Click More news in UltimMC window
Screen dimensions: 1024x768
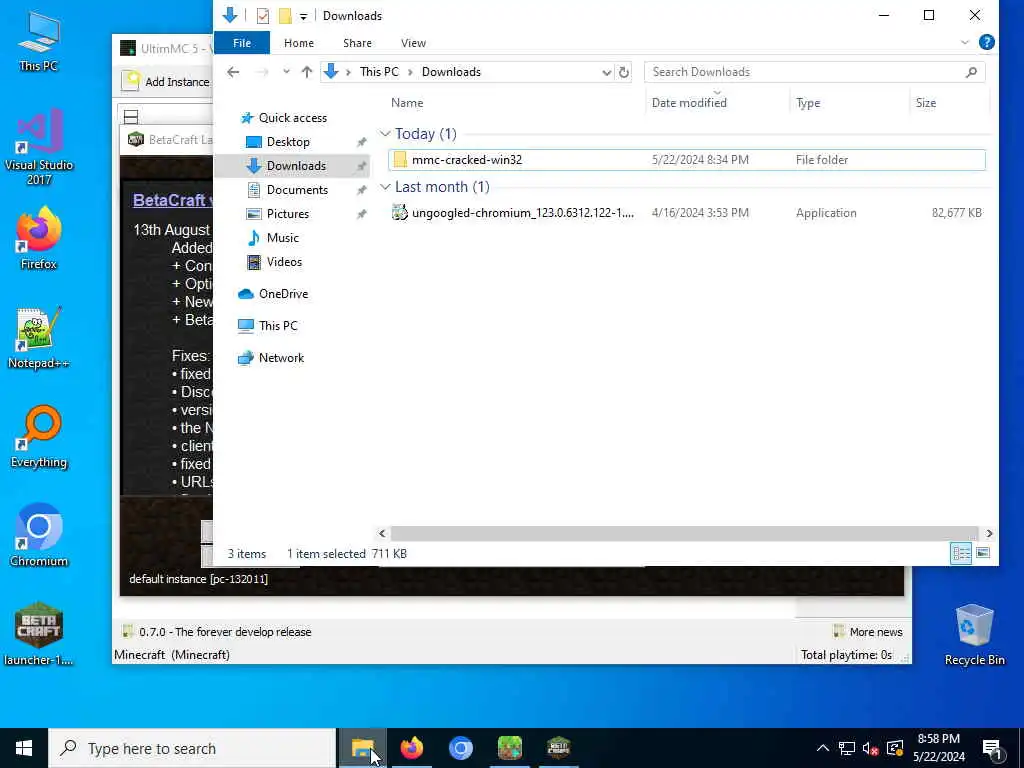tap(868, 632)
